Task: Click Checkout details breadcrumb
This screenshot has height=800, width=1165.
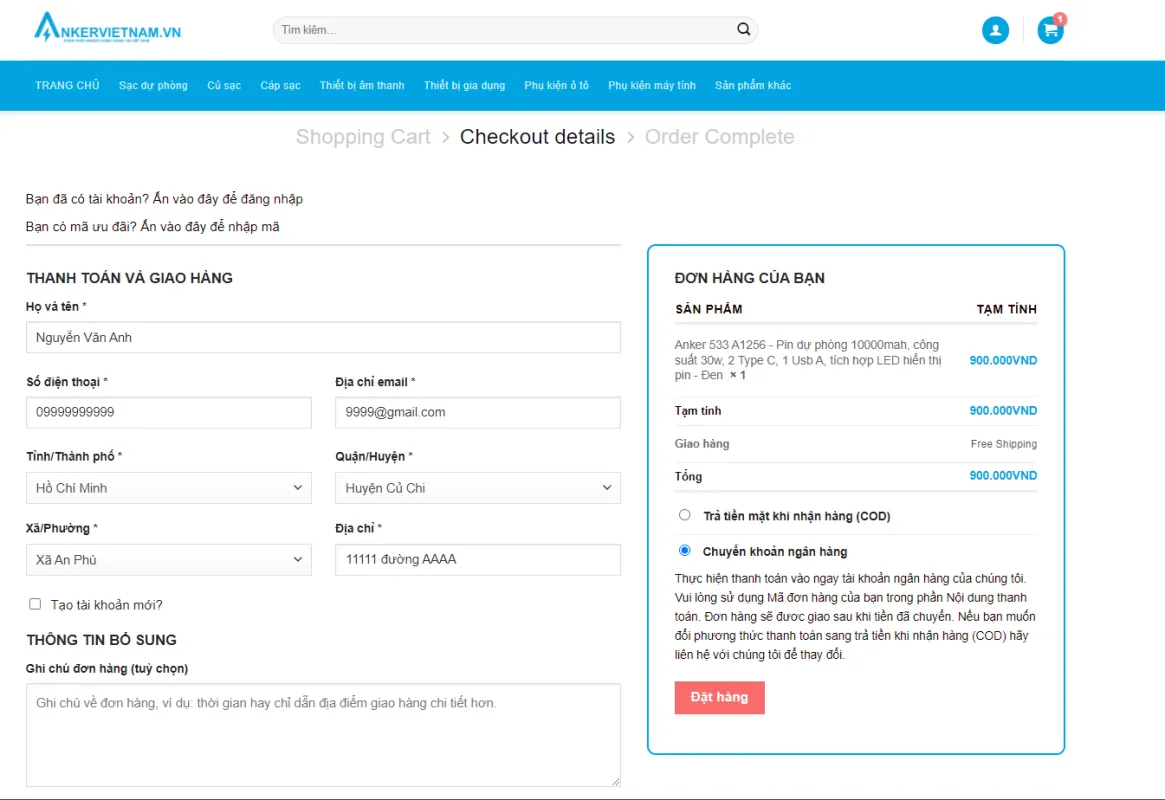Action: point(537,137)
